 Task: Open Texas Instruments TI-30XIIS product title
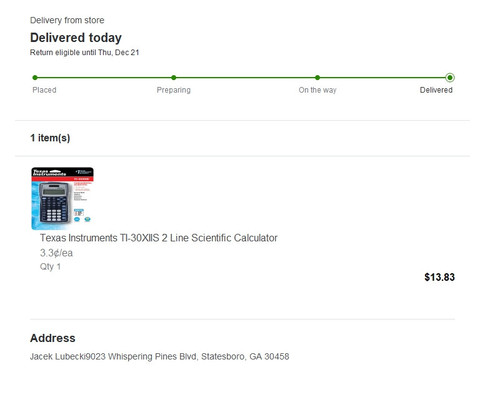coord(159,238)
